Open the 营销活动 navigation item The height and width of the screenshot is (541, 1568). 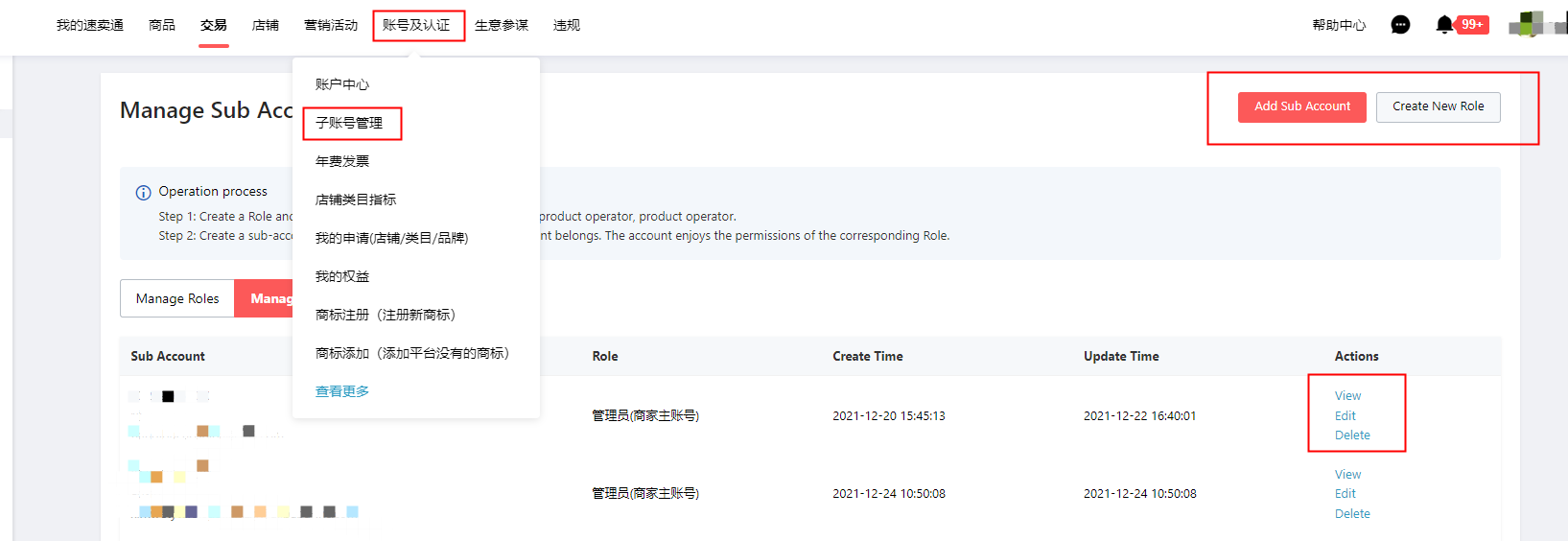click(x=331, y=25)
